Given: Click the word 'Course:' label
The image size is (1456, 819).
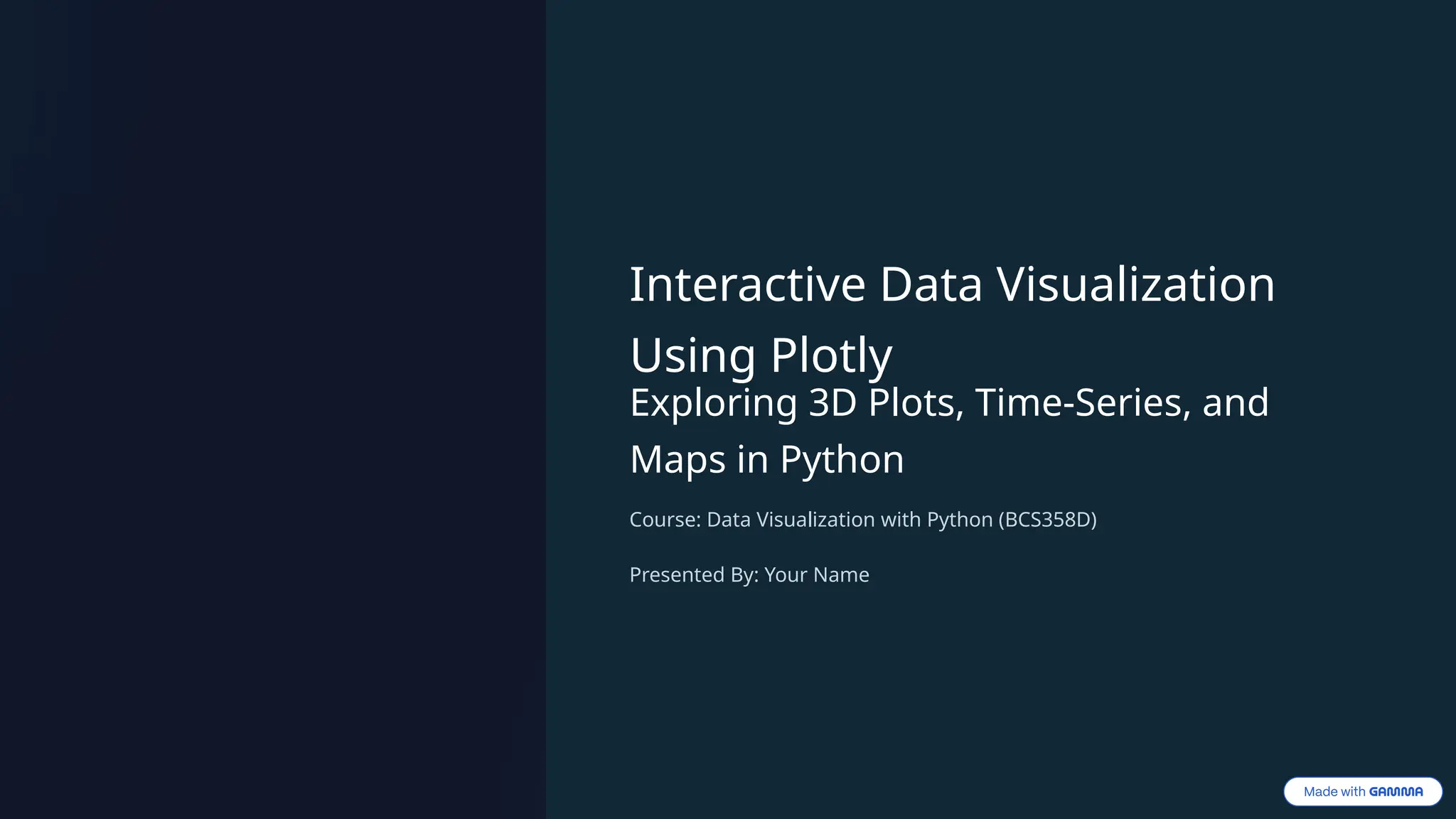Looking at the screenshot, I should [665, 520].
